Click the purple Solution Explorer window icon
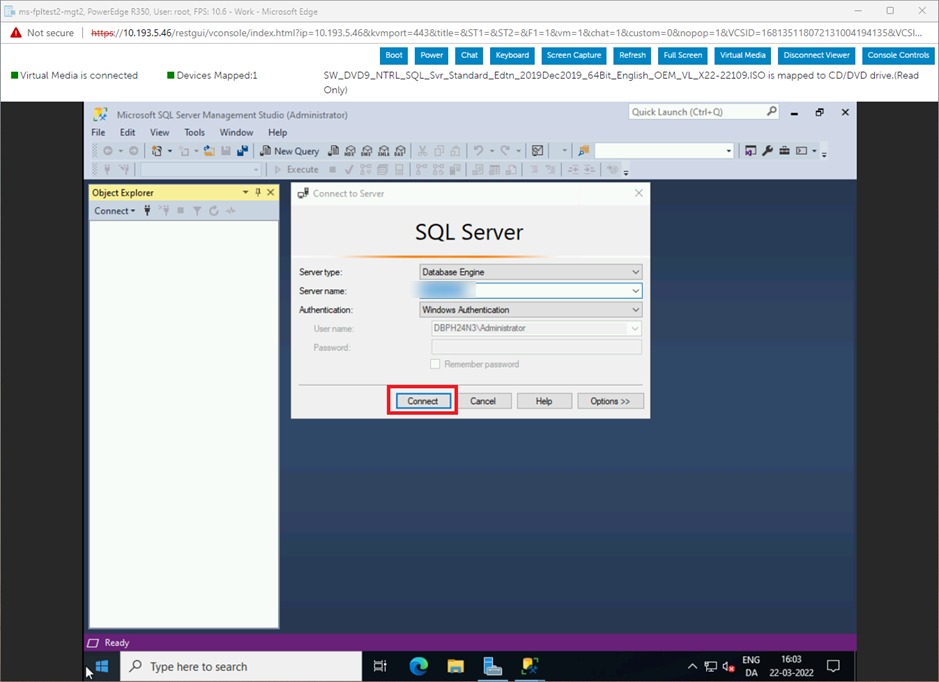939x682 pixels. 750,151
